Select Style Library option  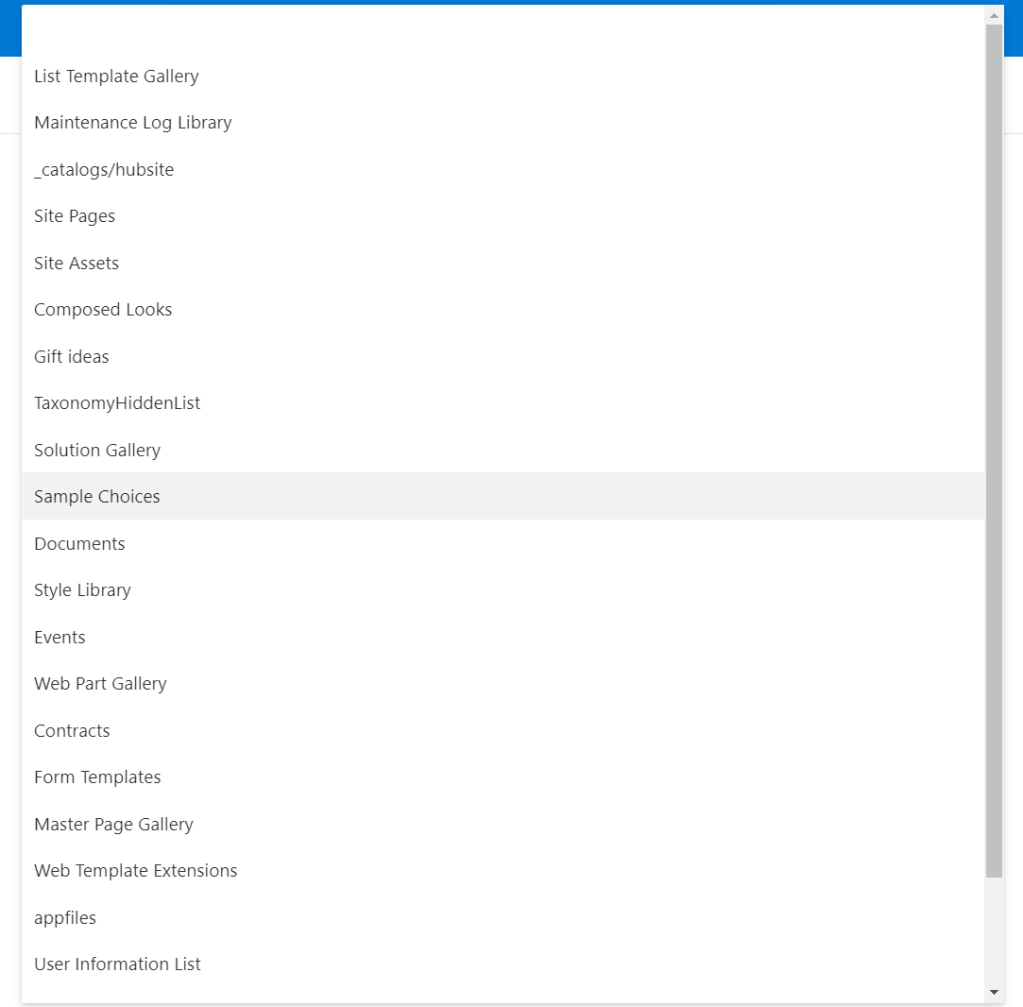pyautogui.click(x=83, y=590)
